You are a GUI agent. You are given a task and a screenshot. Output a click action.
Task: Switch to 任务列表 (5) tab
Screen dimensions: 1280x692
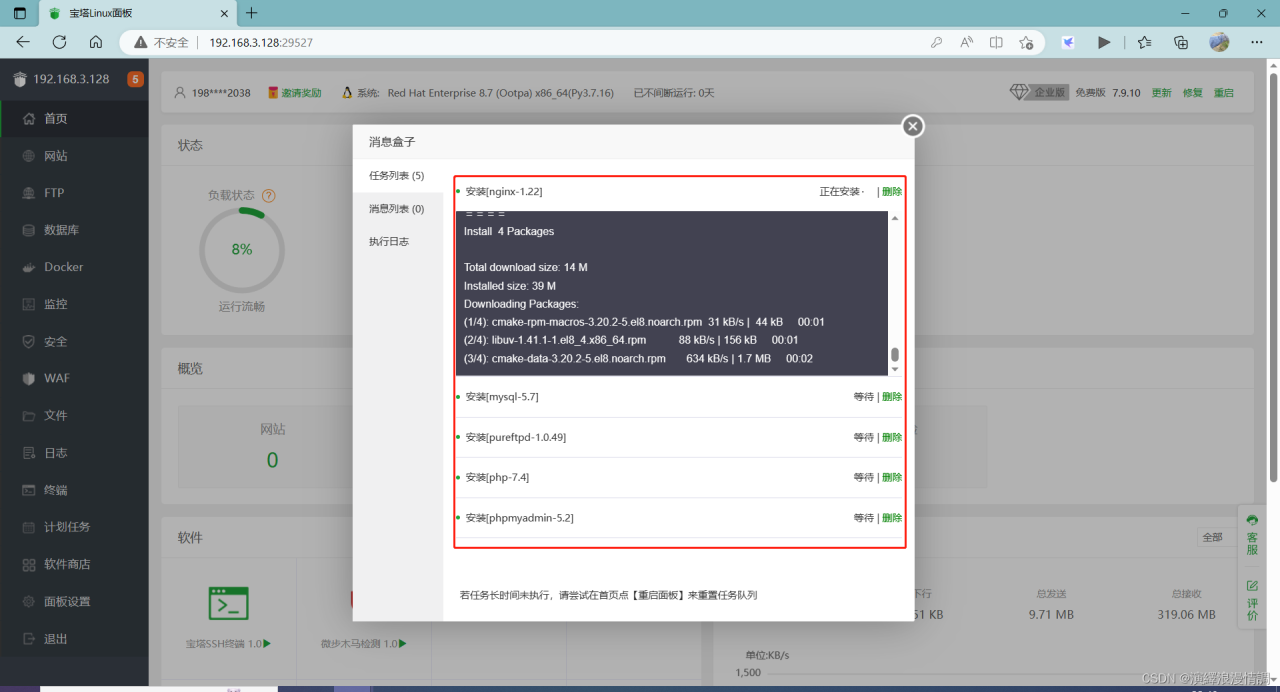point(397,175)
